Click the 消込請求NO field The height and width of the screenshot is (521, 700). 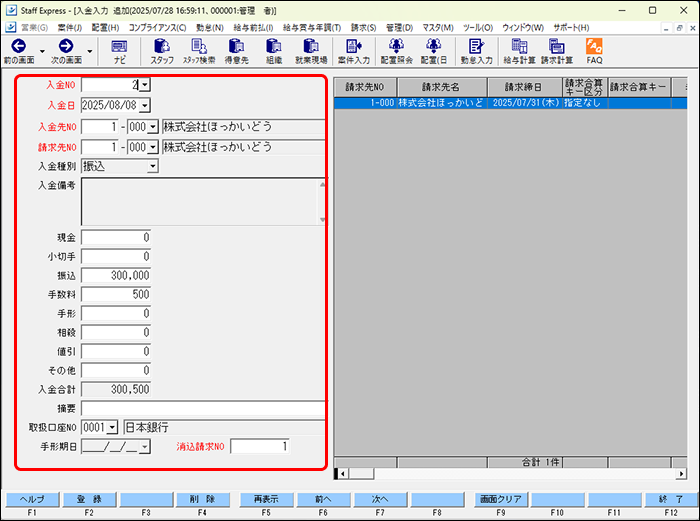[x=260, y=446]
